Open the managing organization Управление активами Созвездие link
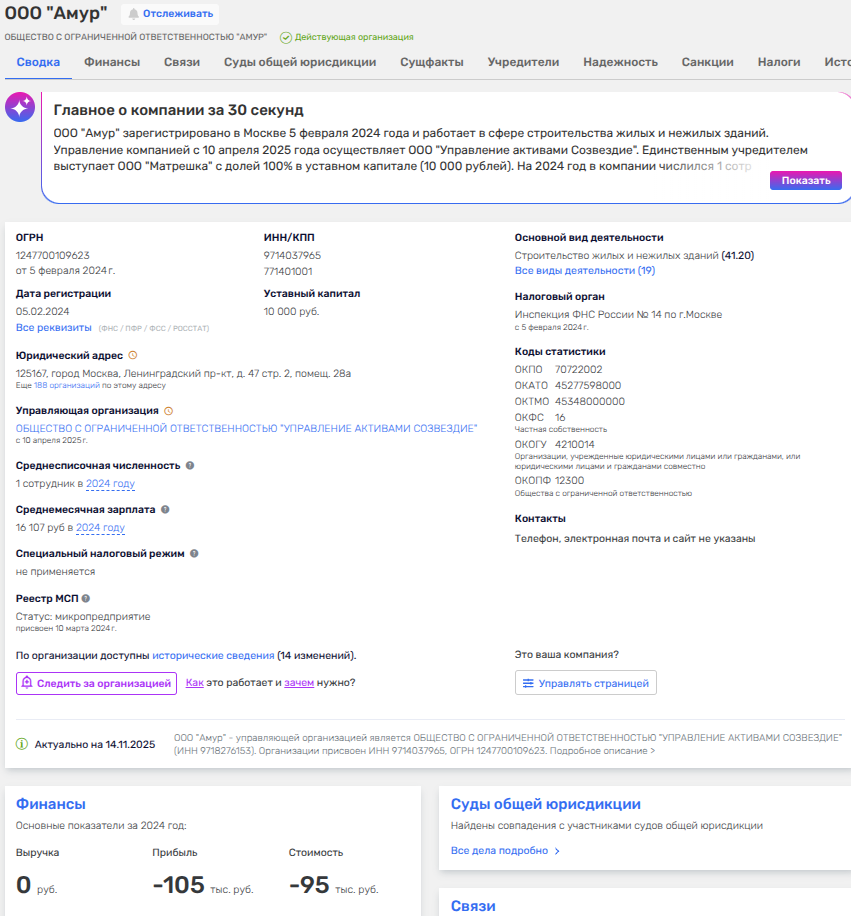851x916 pixels. click(x=246, y=428)
